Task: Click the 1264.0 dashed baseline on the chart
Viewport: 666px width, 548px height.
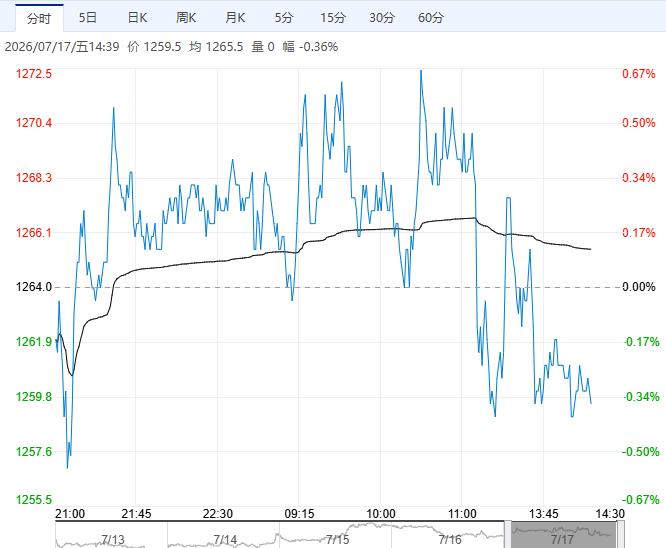Action: pos(338,287)
